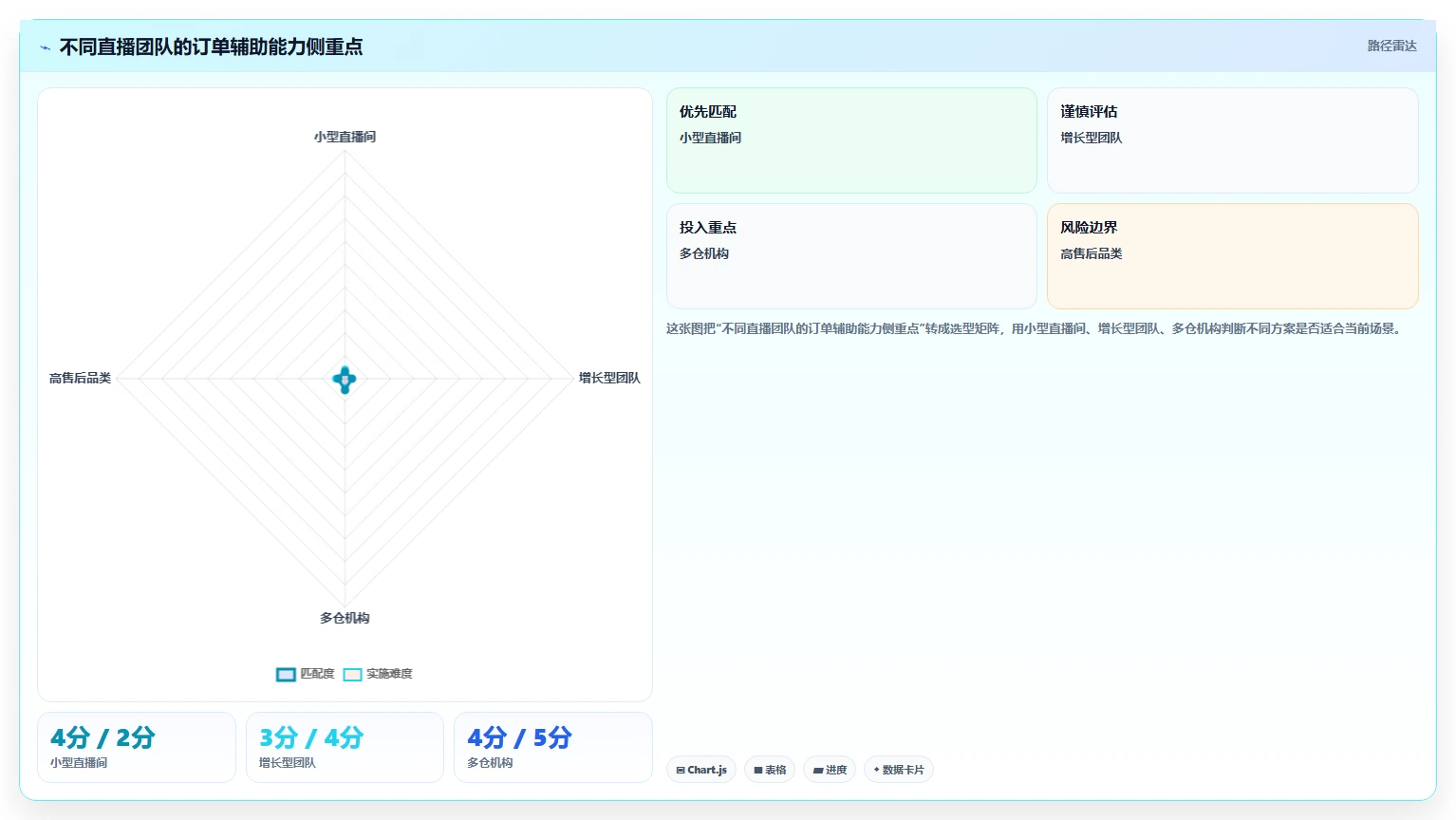Open the 投入重点 card
Image resolution: width=1456 pixels, height=820 pixels.
(x=851, y=256)
